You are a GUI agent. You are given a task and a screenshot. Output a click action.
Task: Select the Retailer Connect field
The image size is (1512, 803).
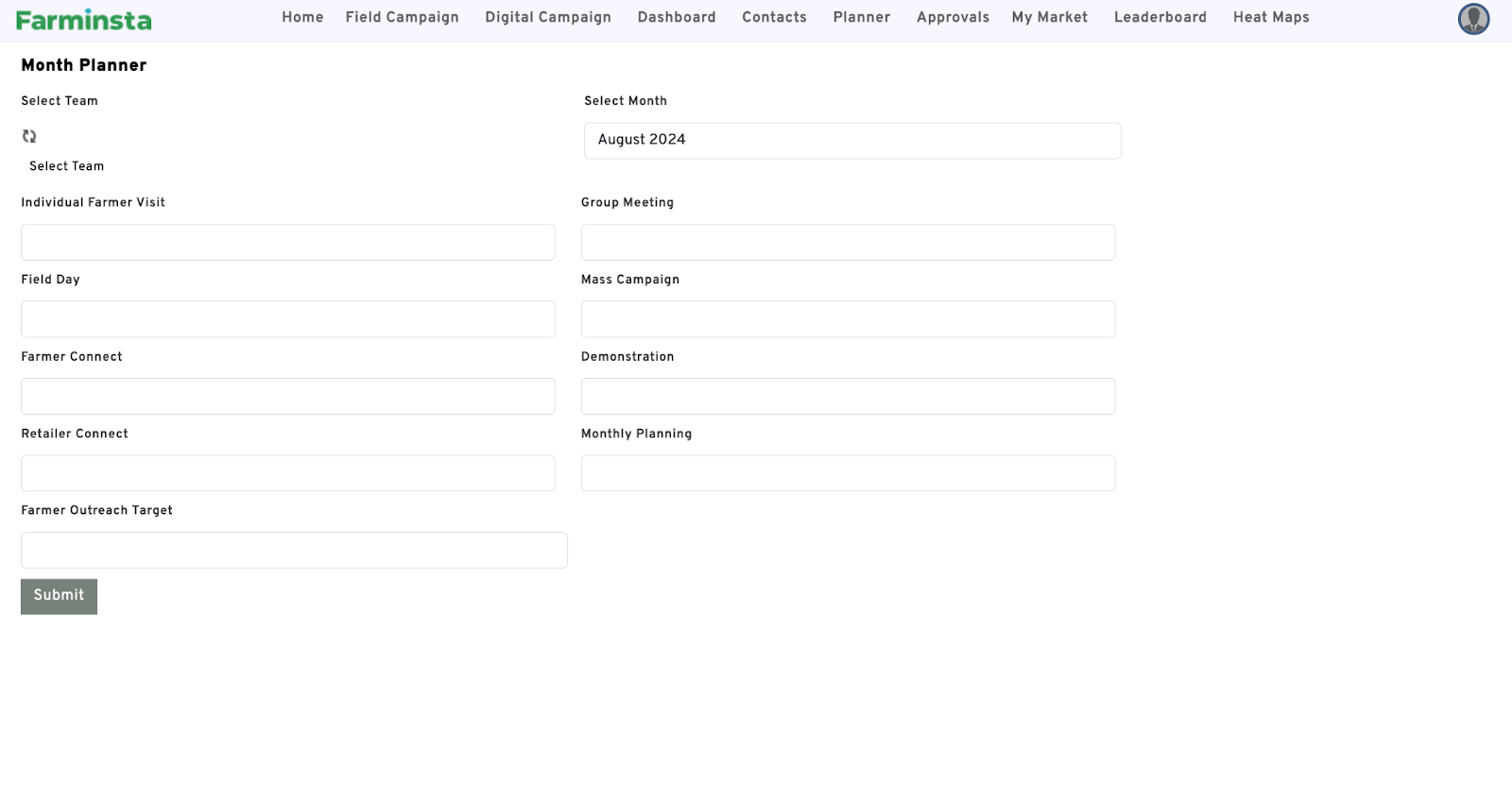tap(288, 473)
